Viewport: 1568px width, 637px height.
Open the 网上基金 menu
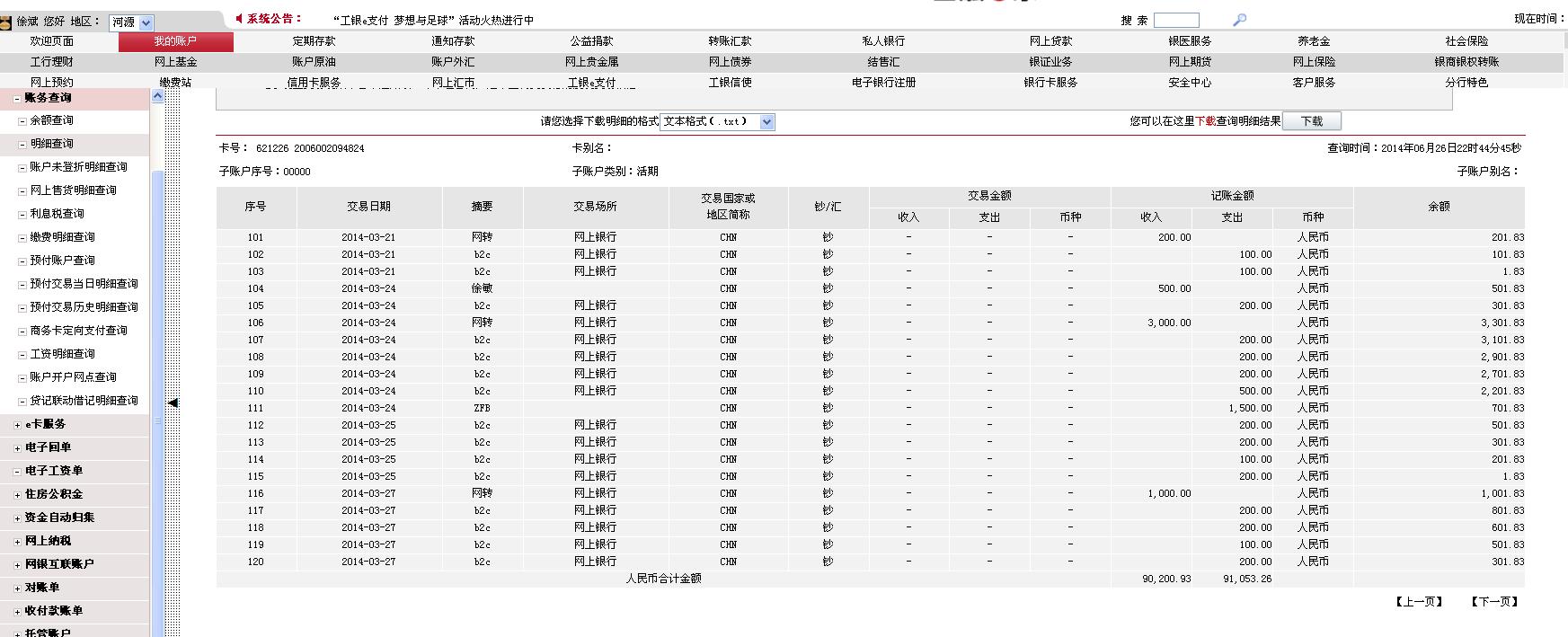click(x=175, y=62)
